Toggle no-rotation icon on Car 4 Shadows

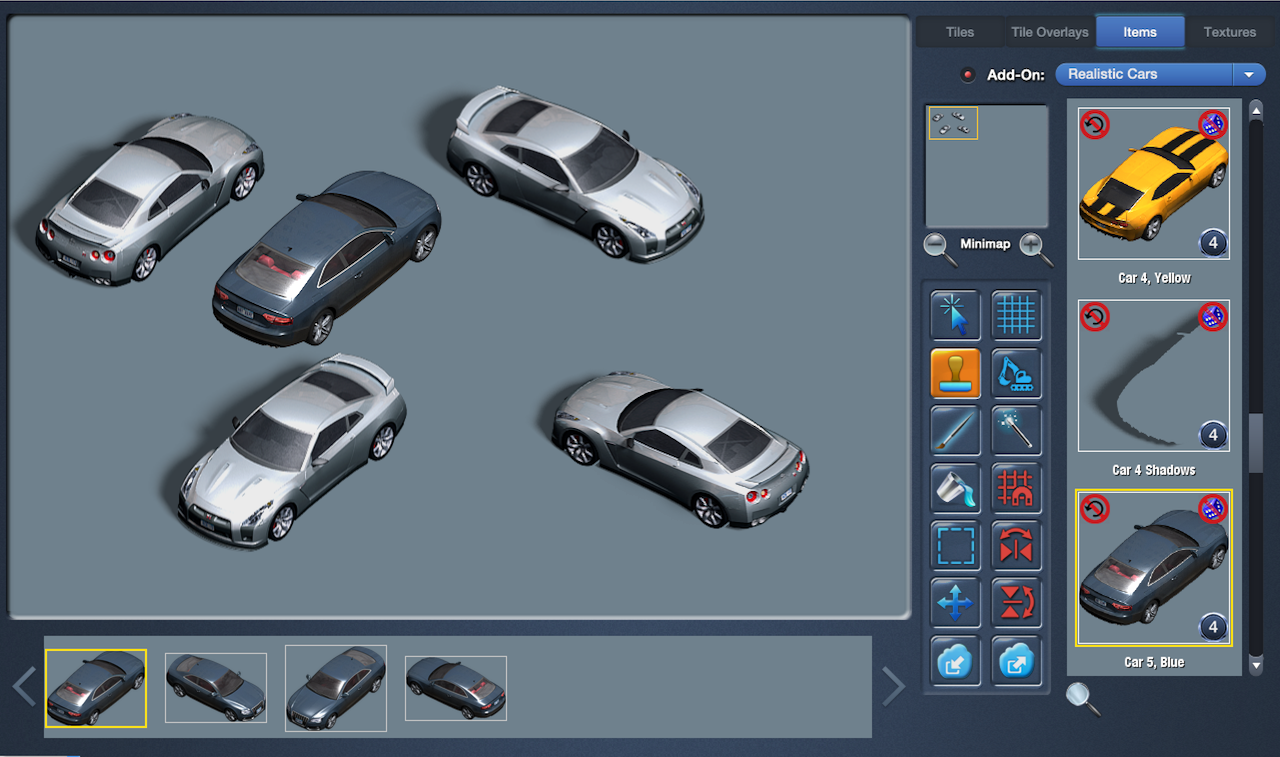pyautogui.click(x=1095, y=317)
